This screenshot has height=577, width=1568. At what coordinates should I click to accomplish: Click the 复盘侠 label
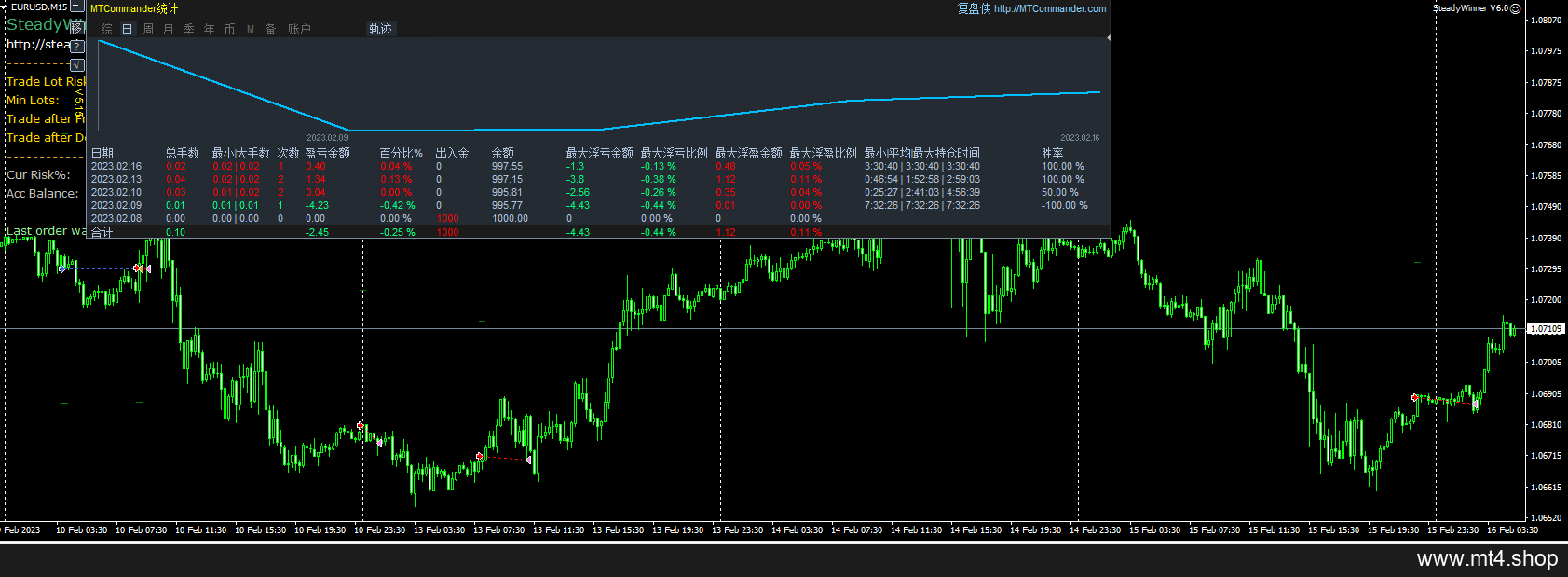(x=975, y=8)
